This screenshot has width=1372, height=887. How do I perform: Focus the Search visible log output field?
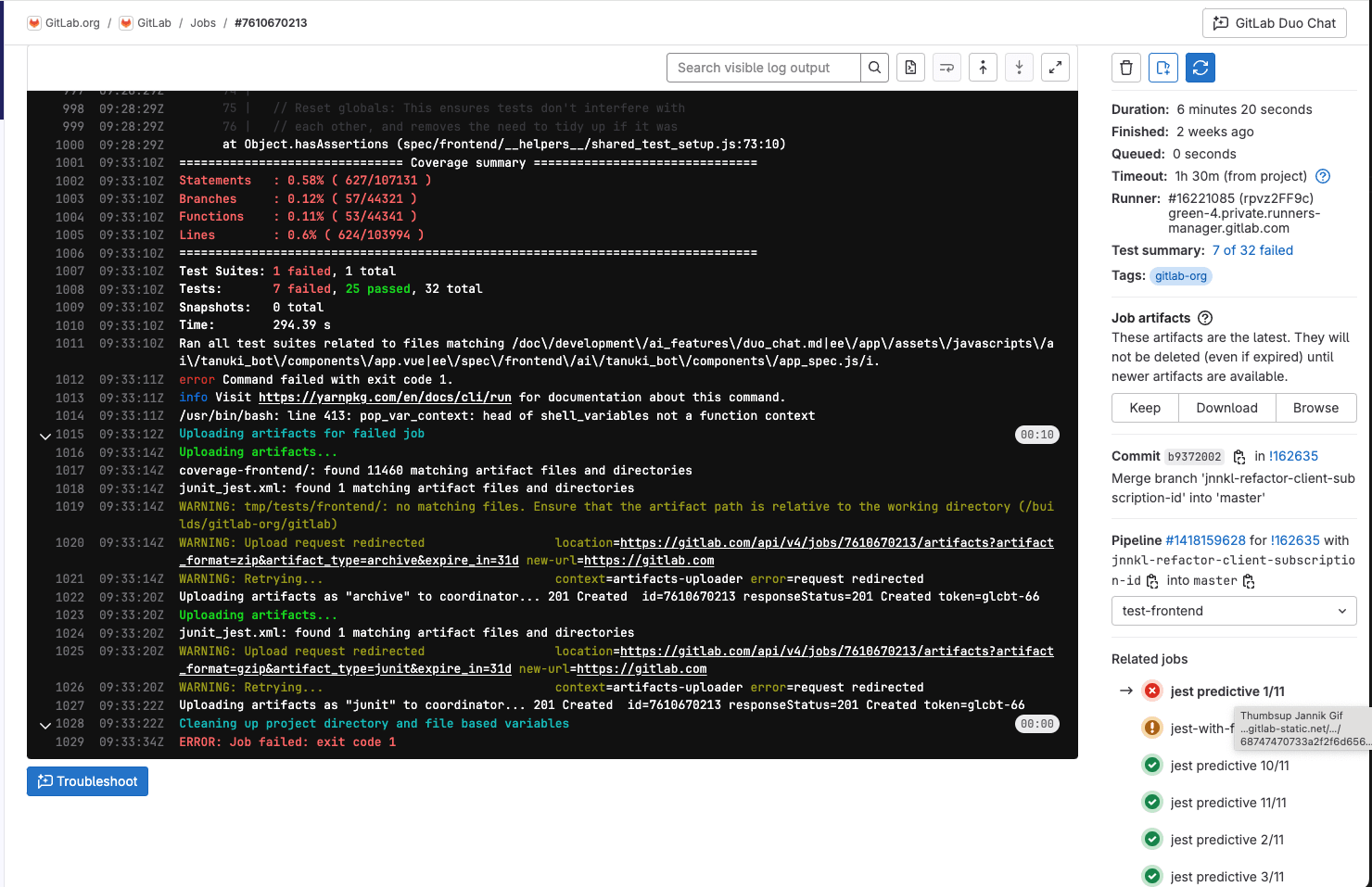click(764, 68)
